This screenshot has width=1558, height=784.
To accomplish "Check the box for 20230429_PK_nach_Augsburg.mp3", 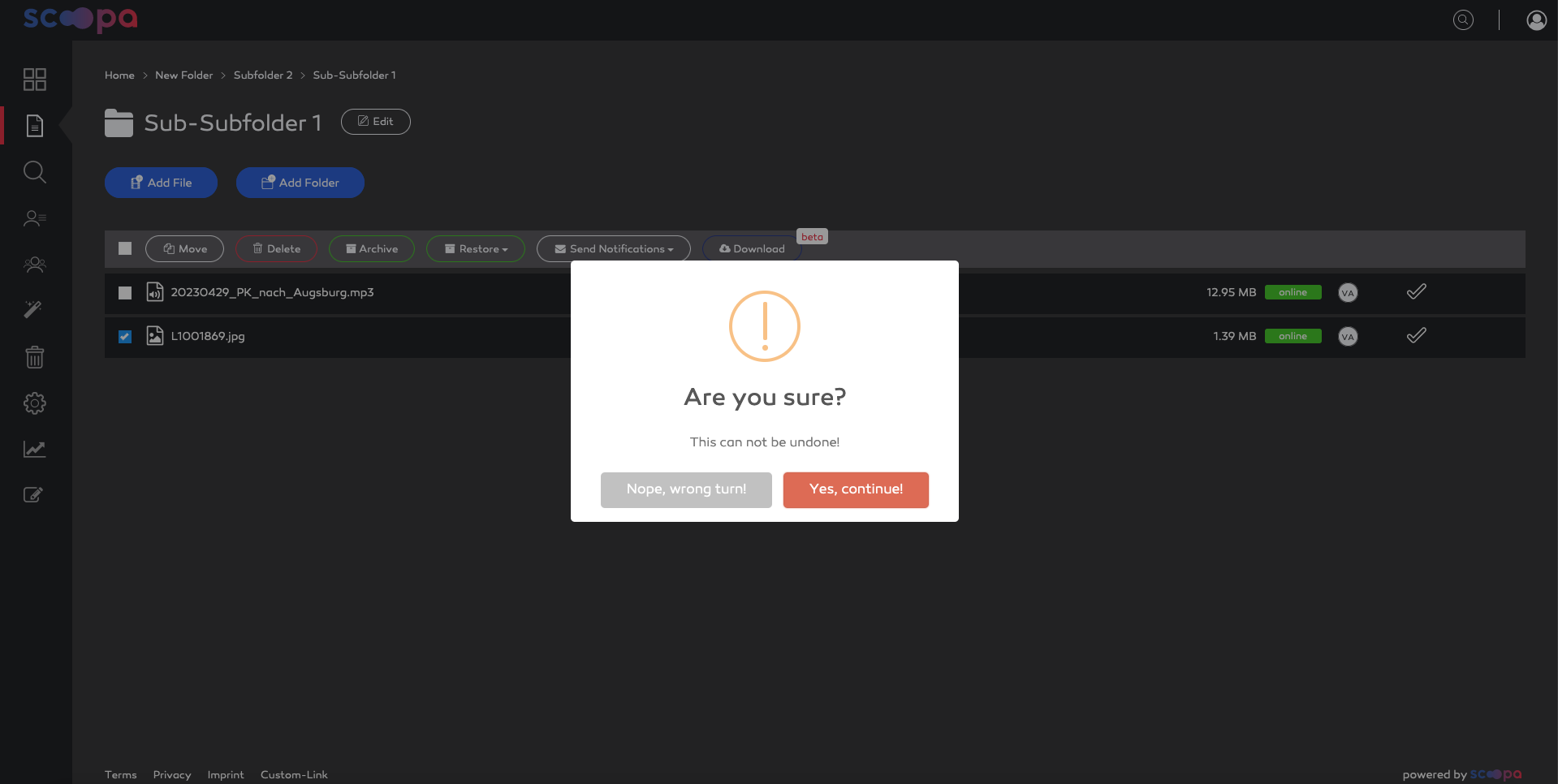I will (x=125, y=293).
